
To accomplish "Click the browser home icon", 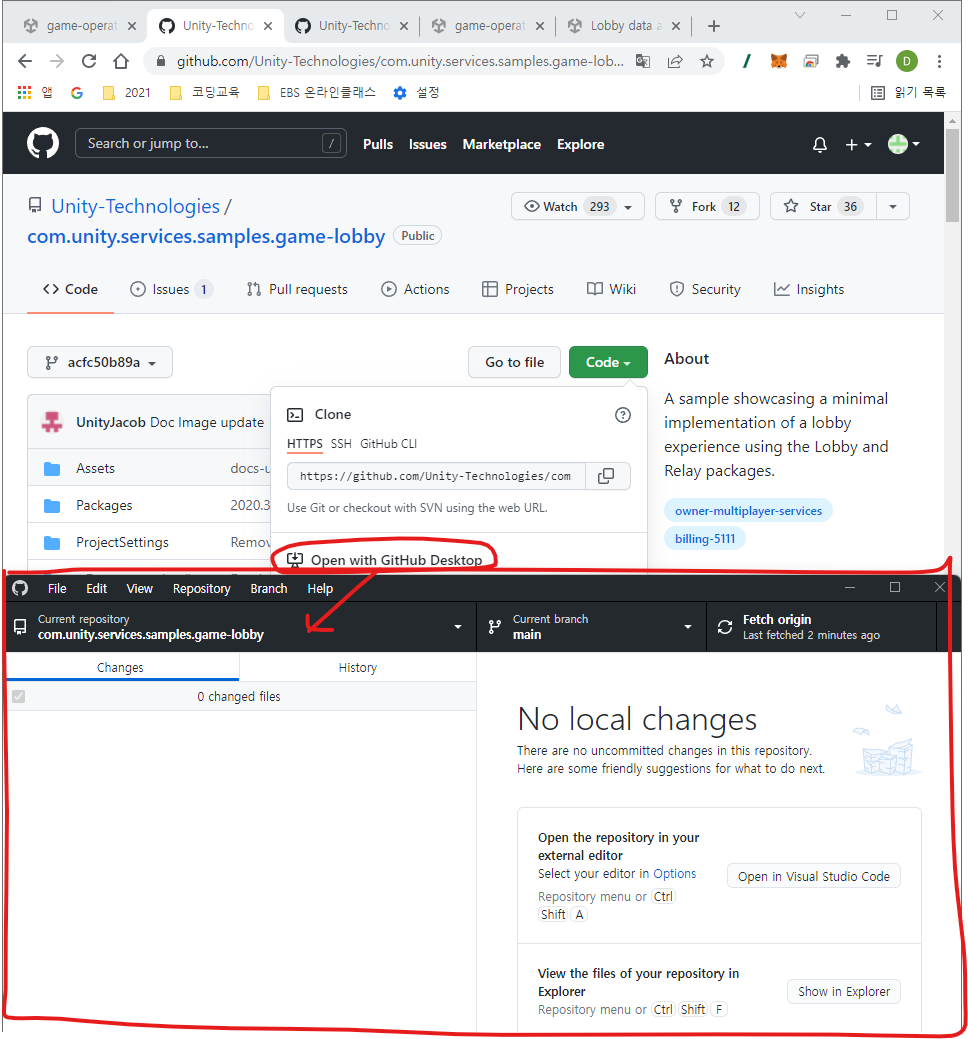I will tap(121, 61).
